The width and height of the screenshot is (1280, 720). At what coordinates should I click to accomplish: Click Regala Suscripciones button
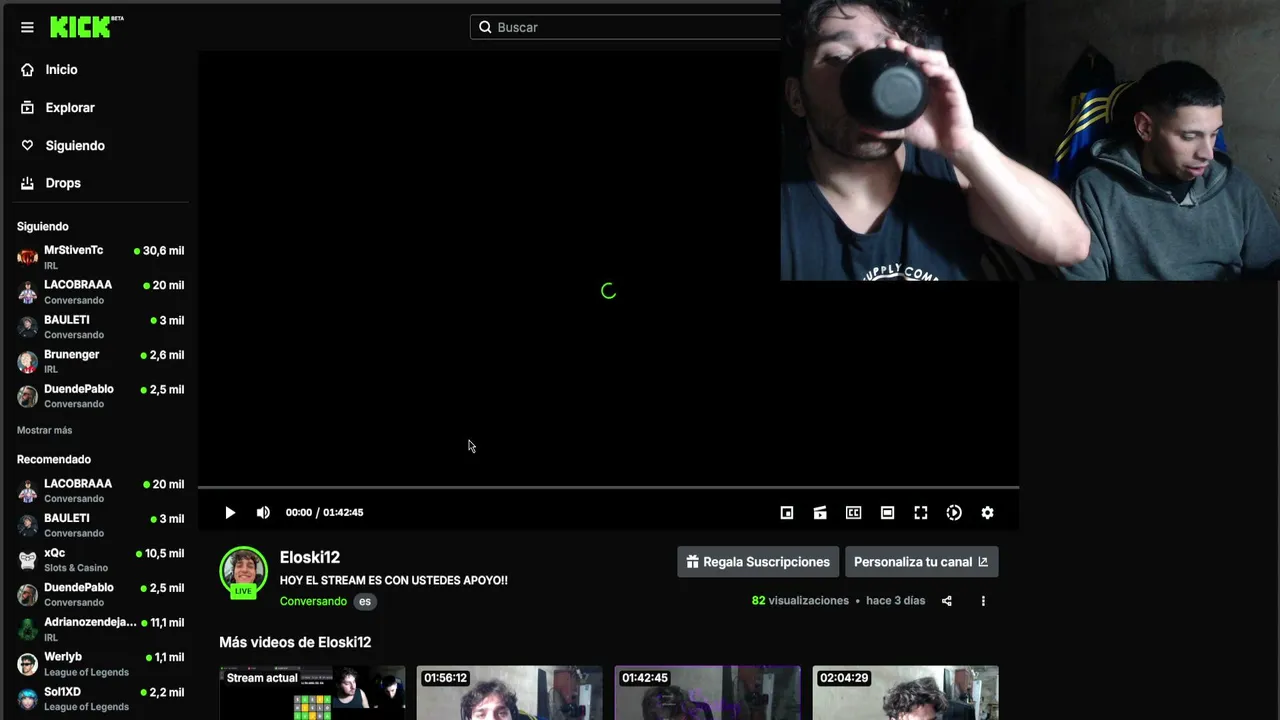[x=758, y=562]
